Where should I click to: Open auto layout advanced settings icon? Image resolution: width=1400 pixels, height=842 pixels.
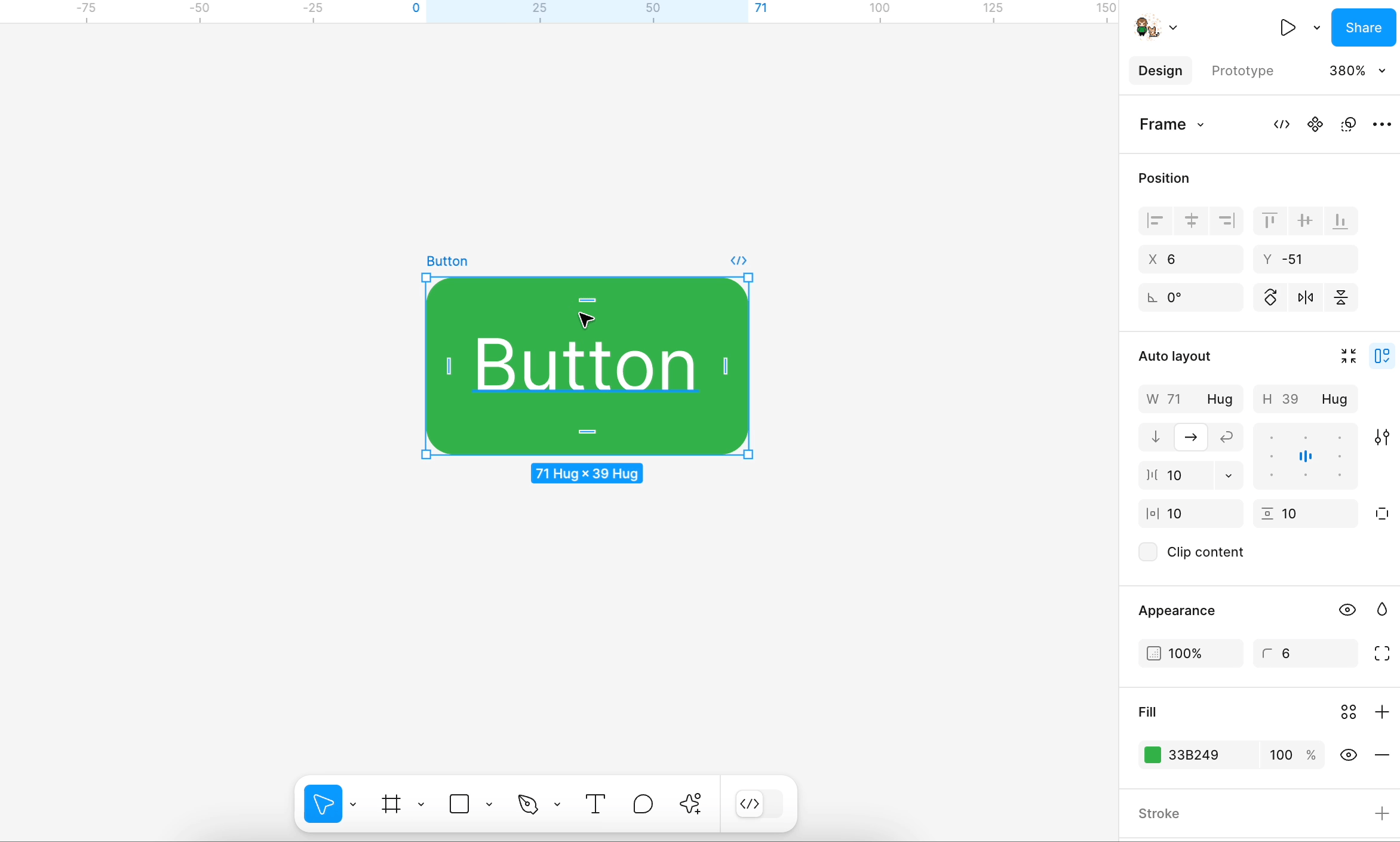(1381, 437)
